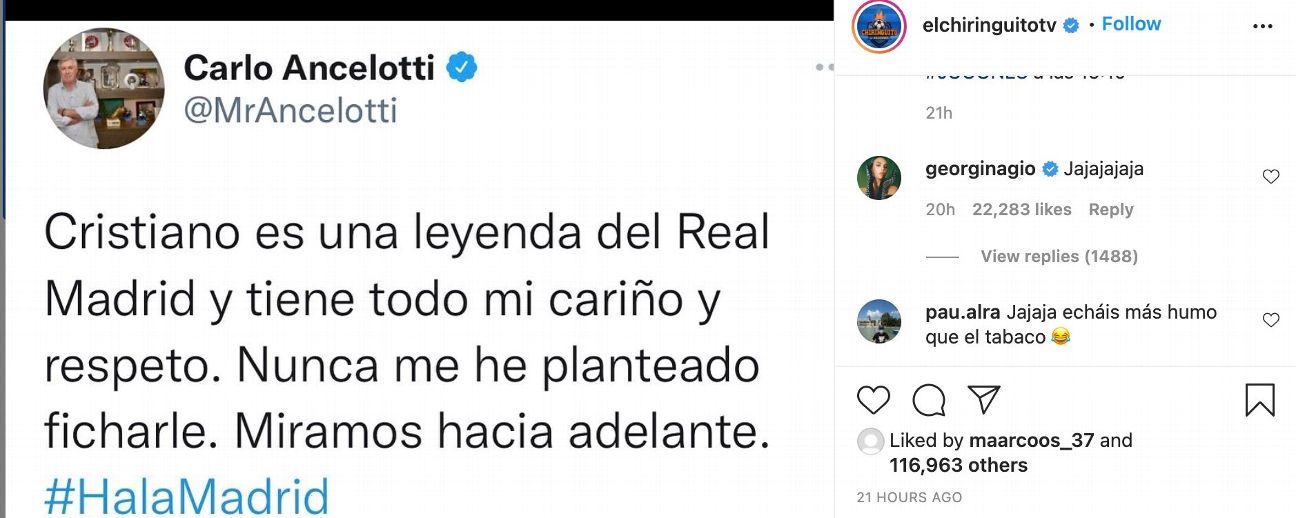Click the #HalaMadrid hashtag in the tweet
1296x518 pixels.
point(187,497)
